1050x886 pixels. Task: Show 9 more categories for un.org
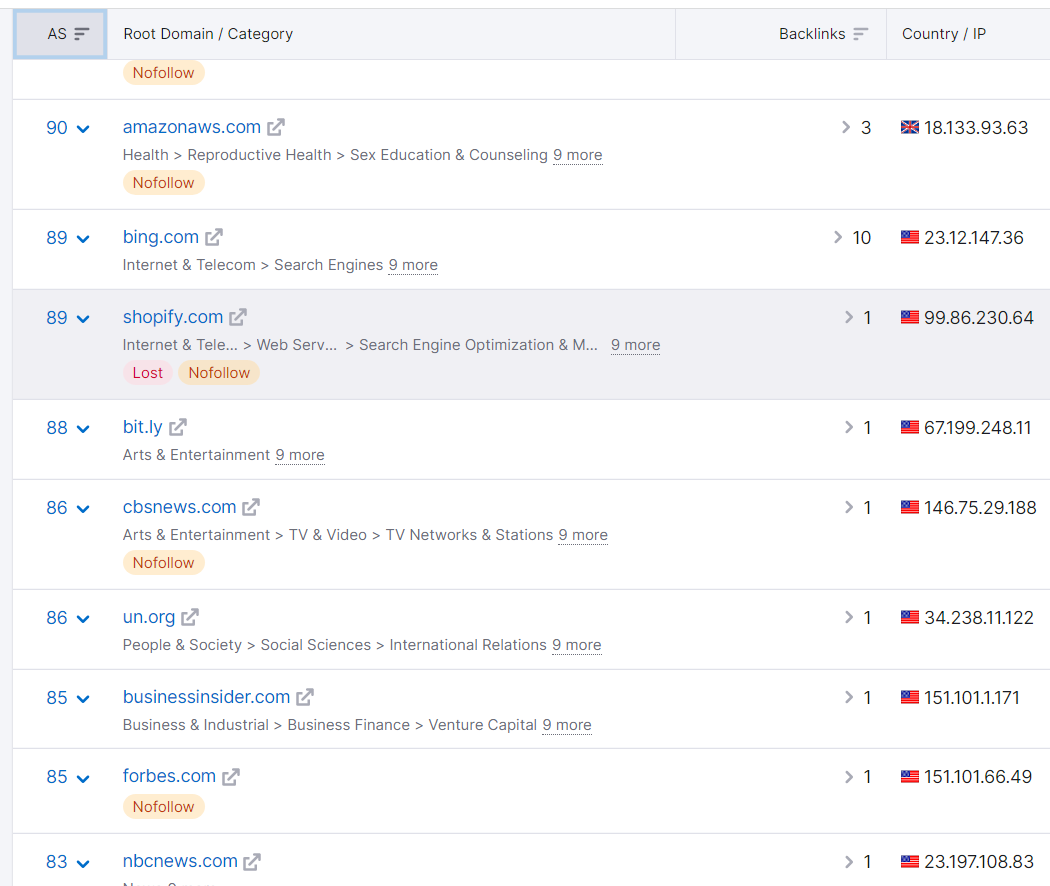click(577, 645)
